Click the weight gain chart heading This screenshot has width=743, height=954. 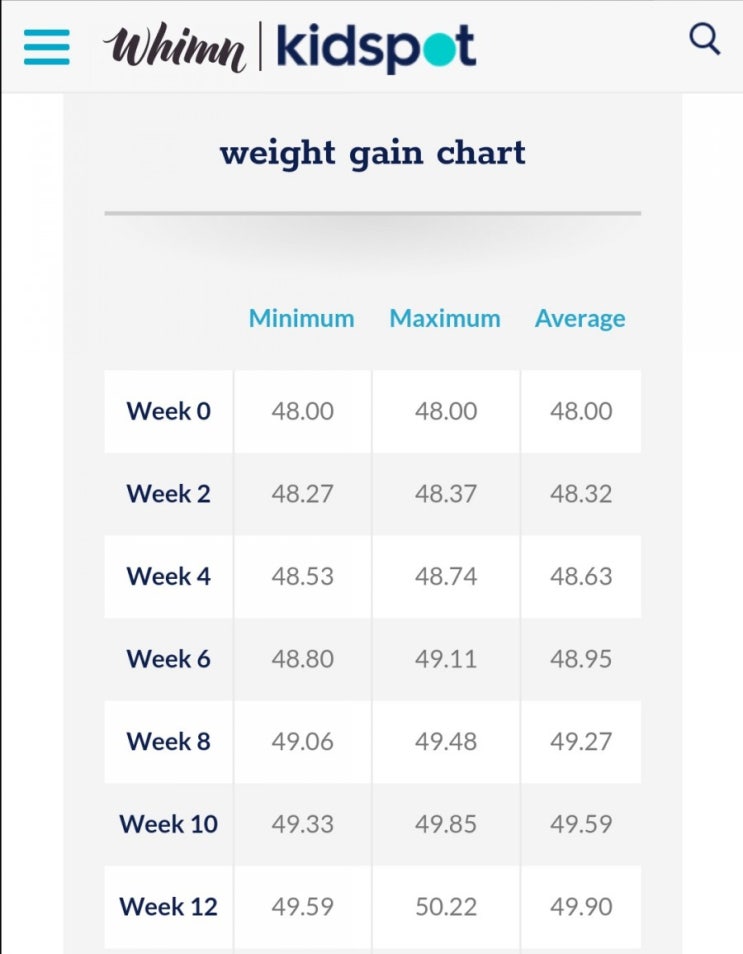tap(372, 153)
